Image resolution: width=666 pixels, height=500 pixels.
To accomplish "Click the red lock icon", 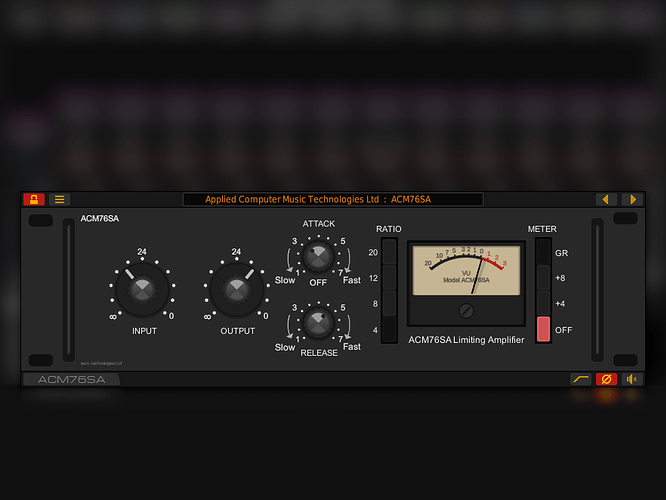I will (35, 200).
